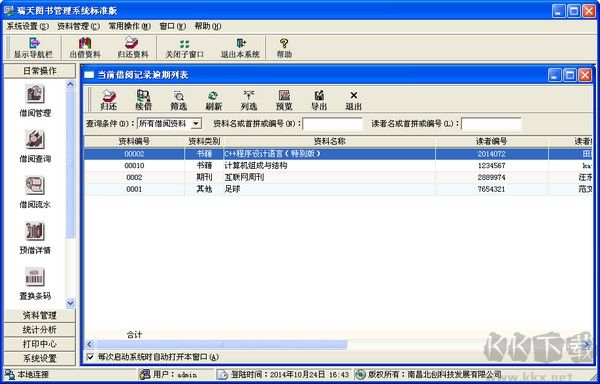Maximize the 当前借阅记录逾期列表 child window
This screenshot has width=600, height=384.
(570, 75)
